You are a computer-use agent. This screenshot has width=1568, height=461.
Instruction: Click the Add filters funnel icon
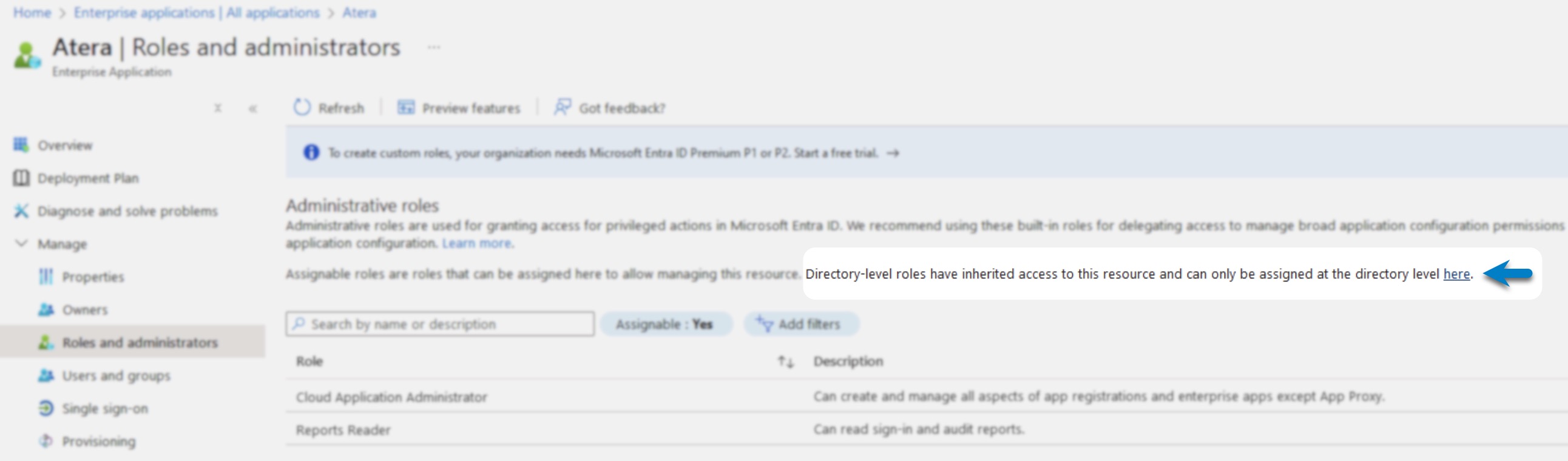pyautogui.click(x=764, y=323)
